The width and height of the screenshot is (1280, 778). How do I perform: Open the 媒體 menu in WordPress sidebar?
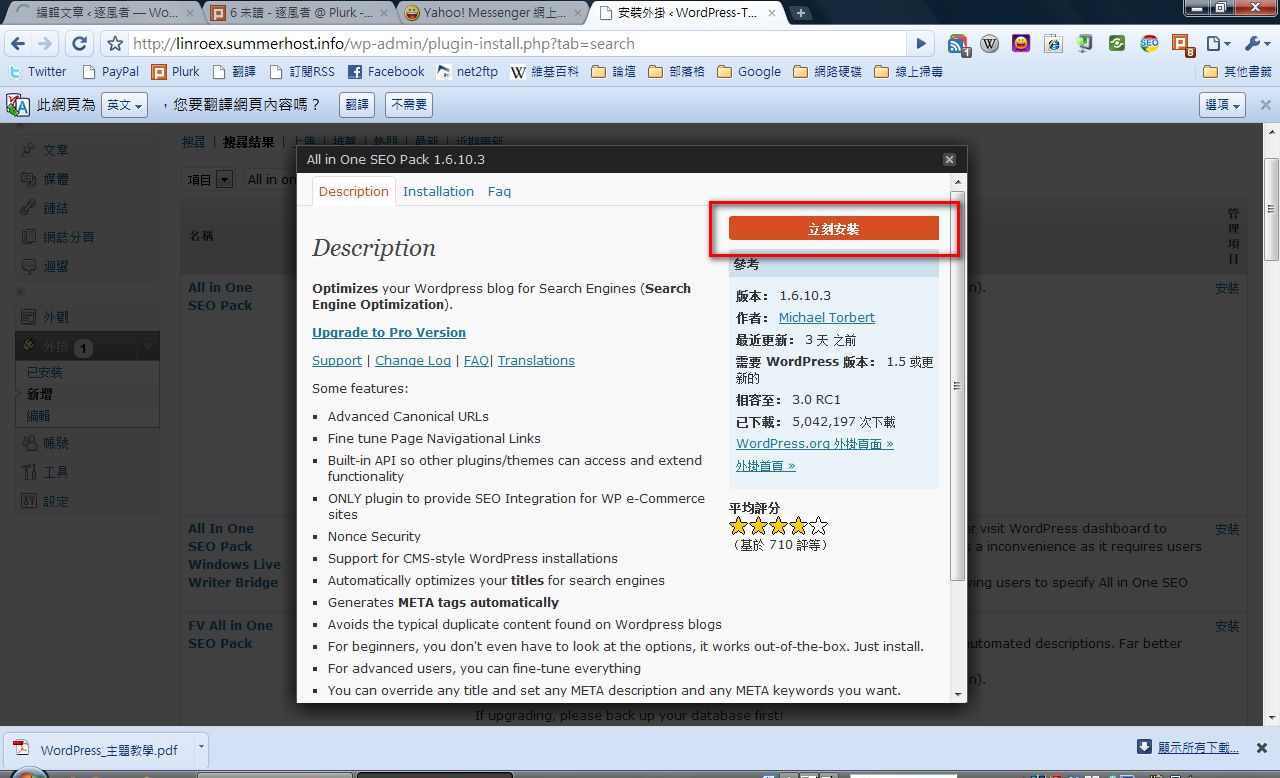point(56,178)
